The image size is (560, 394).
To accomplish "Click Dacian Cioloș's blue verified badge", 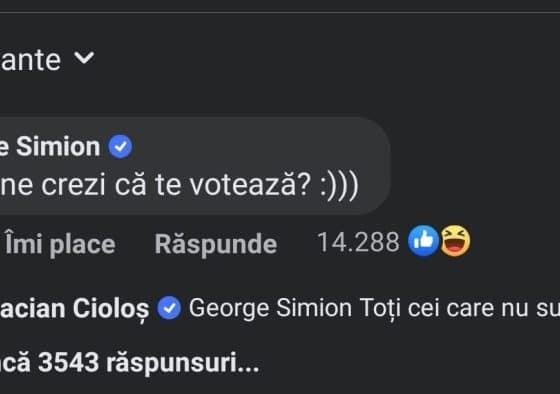I will (169, 308).
